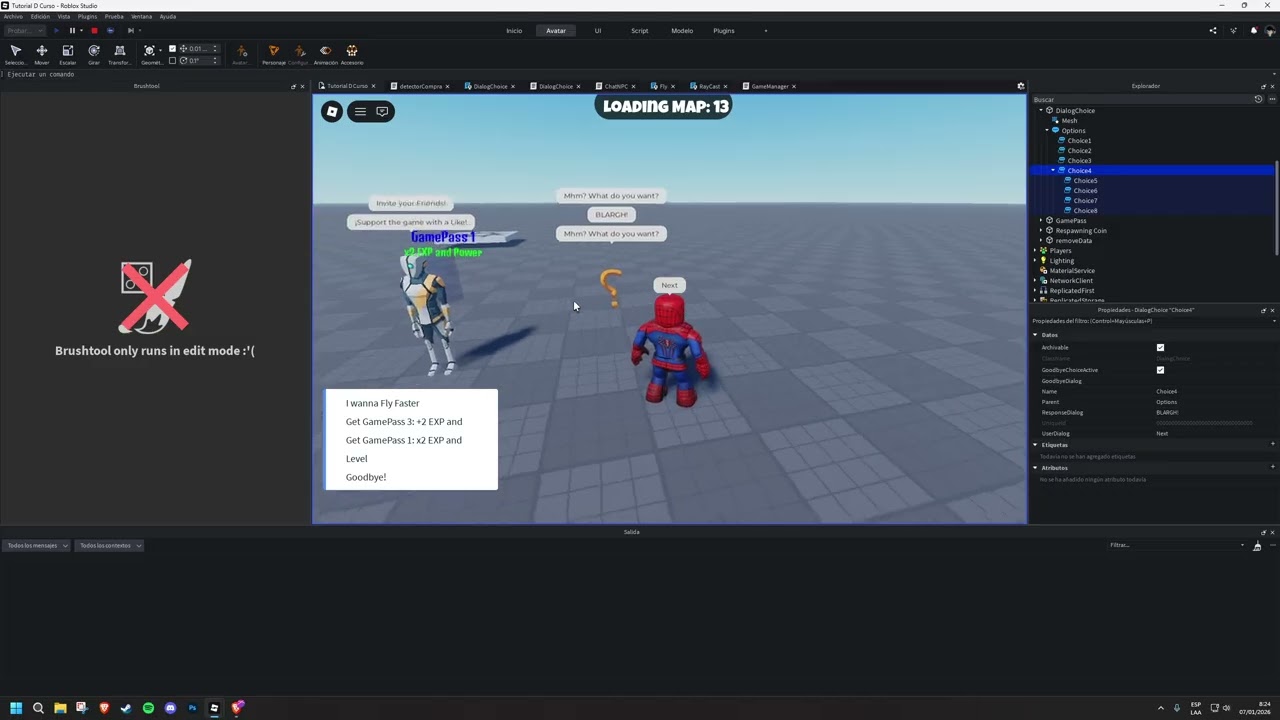This screenshot has width=1280, height=720.
Task: Expand the Lighting service node
Action: 1035,260
